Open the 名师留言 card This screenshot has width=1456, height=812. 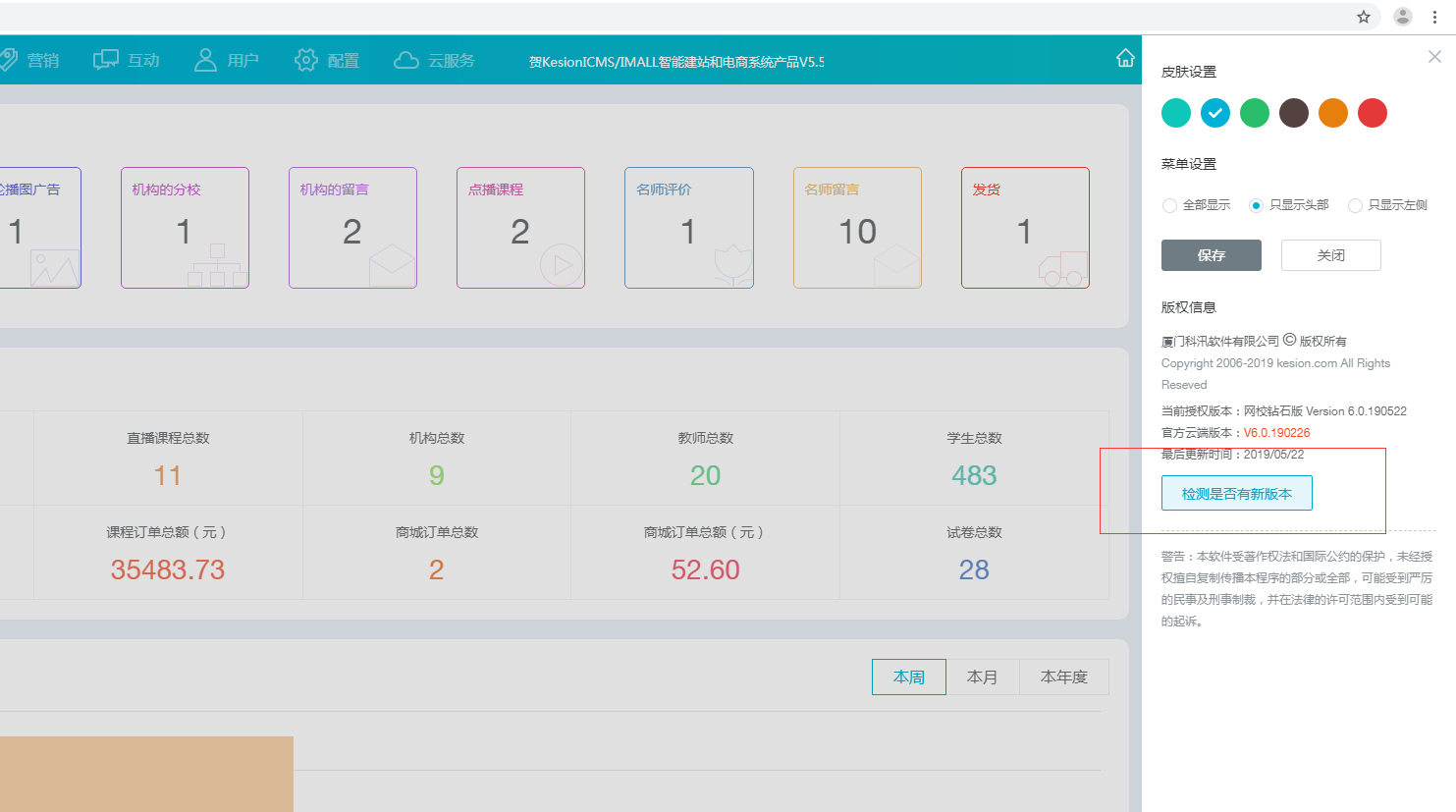(x=857, y=228)
